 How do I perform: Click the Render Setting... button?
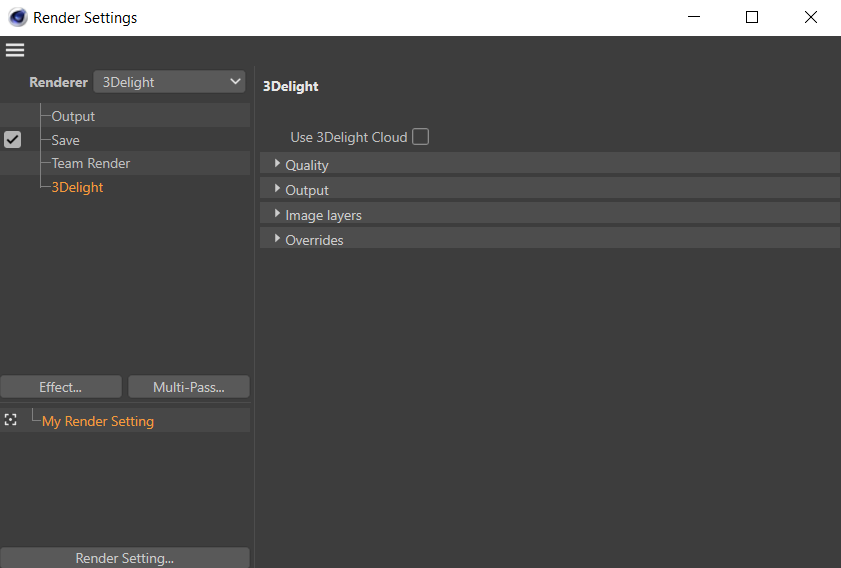[x=125, y=558]
